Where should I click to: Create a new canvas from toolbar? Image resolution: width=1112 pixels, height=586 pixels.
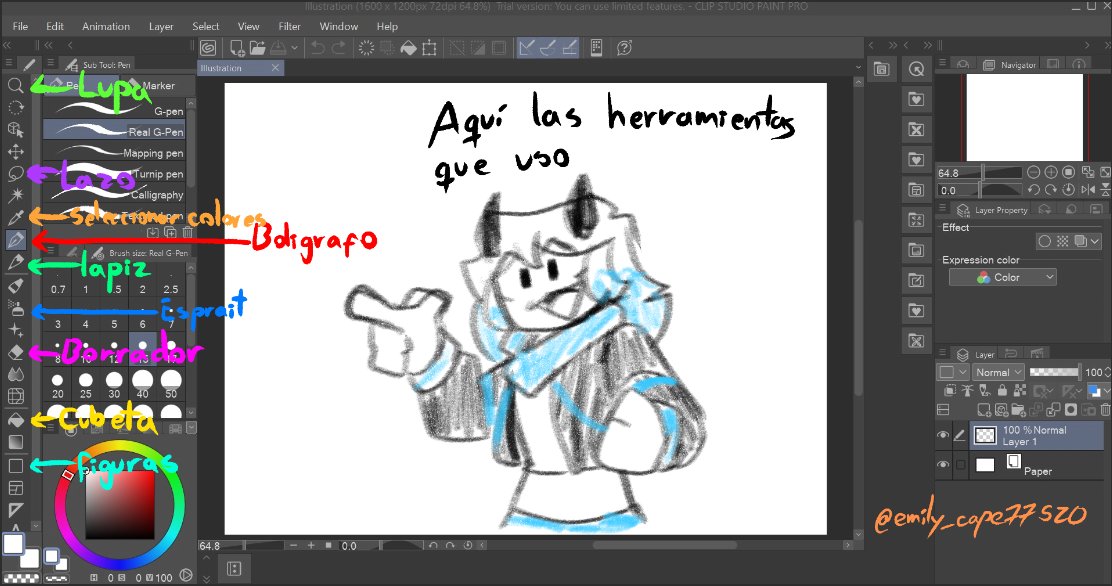(237, 48)
